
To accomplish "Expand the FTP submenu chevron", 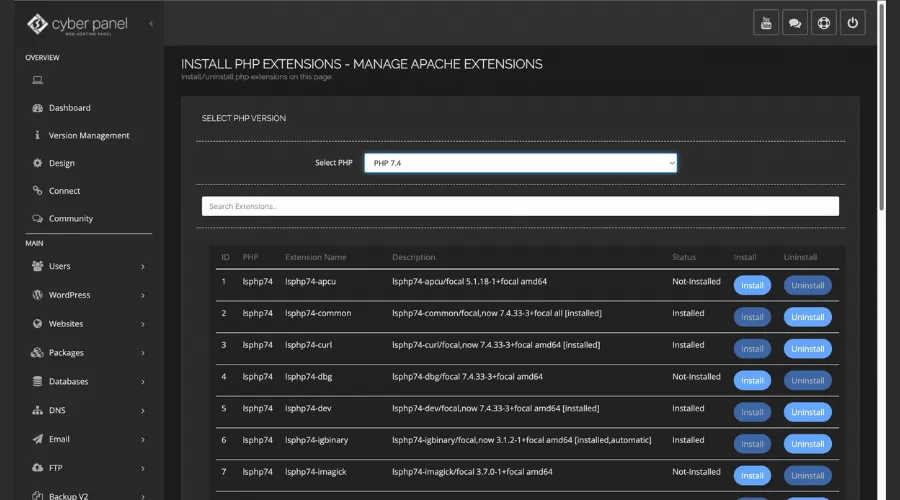I will point(143,468).
